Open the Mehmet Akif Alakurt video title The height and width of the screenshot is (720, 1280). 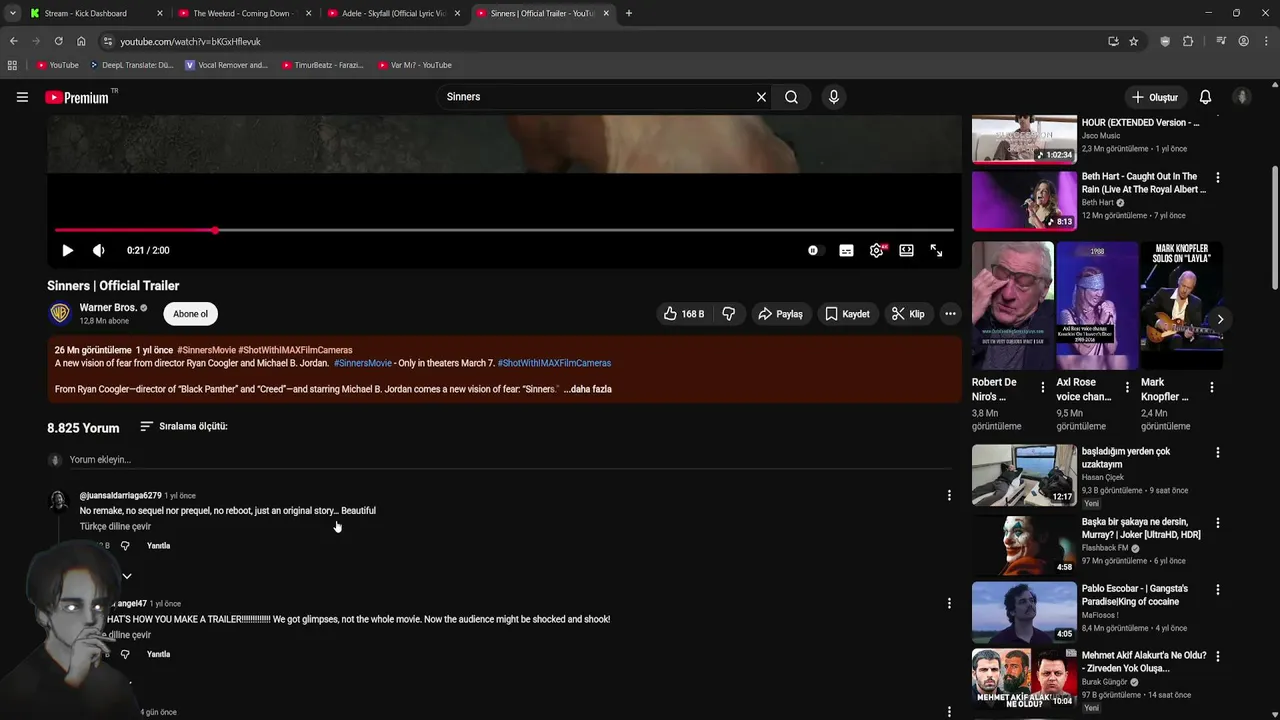click(1144, 662)
